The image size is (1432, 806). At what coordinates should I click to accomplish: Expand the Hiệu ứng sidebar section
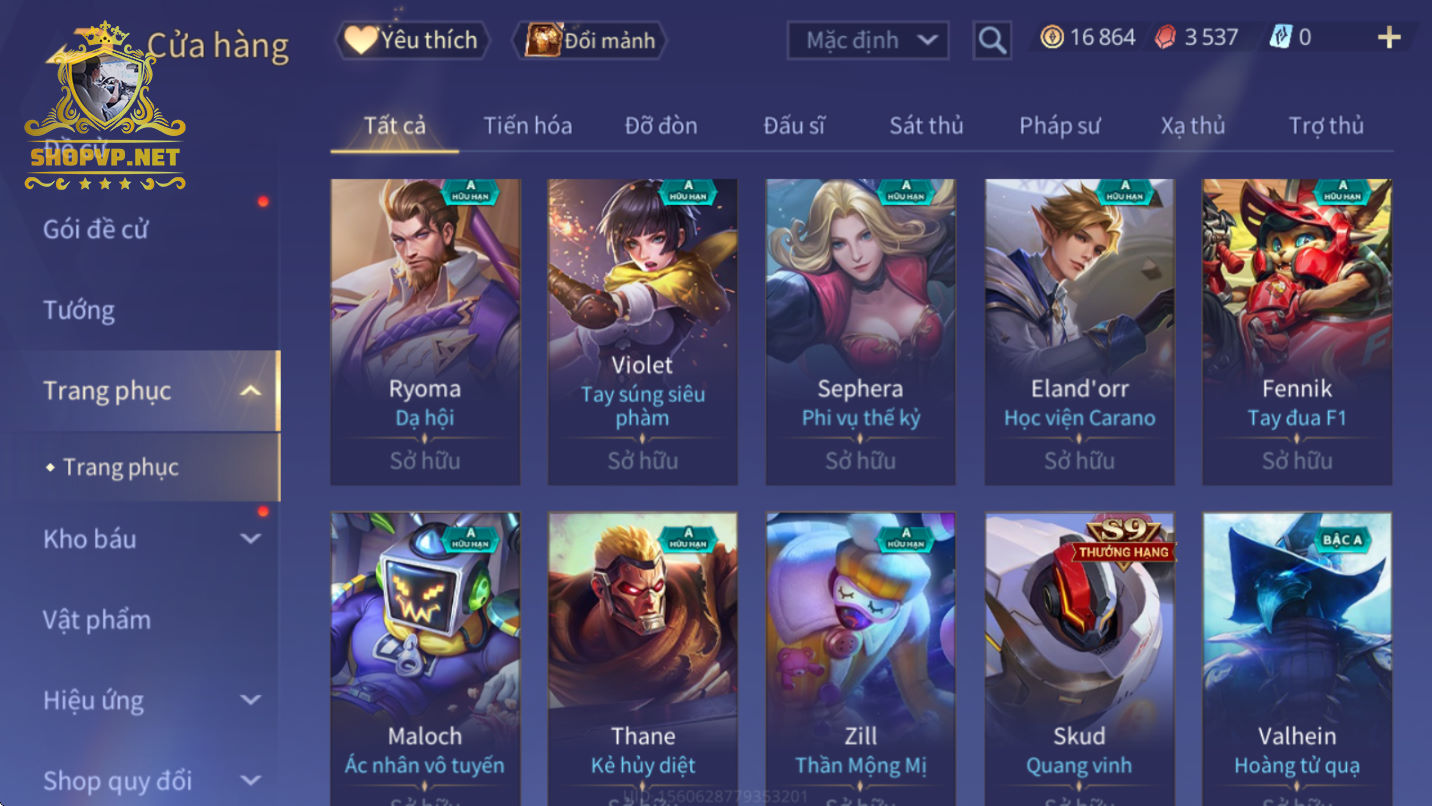[251, 700]
